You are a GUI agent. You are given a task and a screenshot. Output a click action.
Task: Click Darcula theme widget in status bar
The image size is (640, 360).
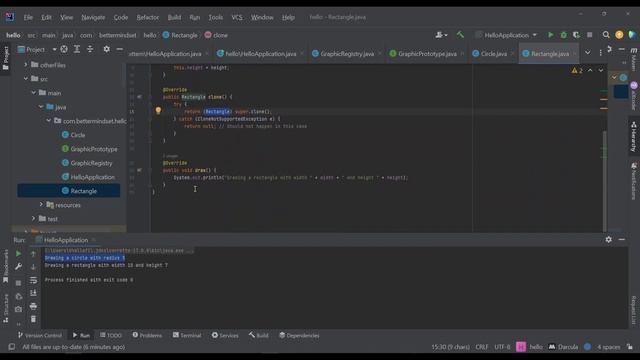click(563, 347)
